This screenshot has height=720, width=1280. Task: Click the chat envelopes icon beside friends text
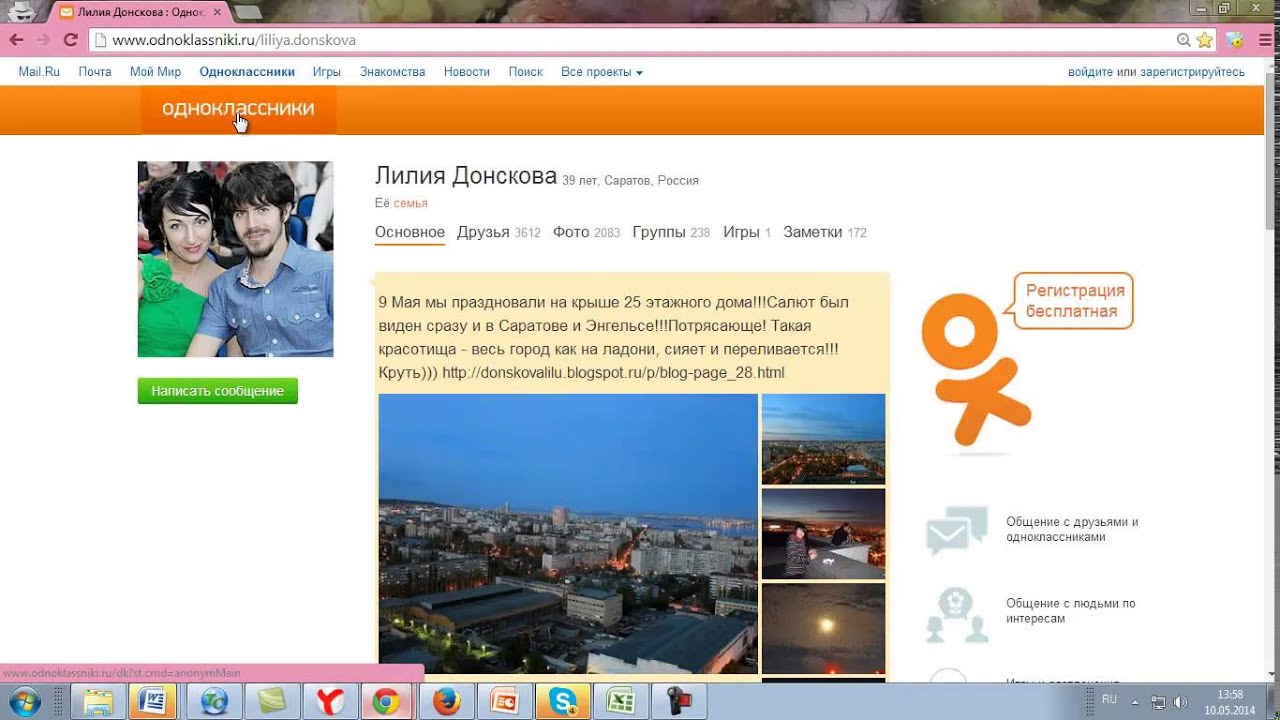click(x=957, y=531)
